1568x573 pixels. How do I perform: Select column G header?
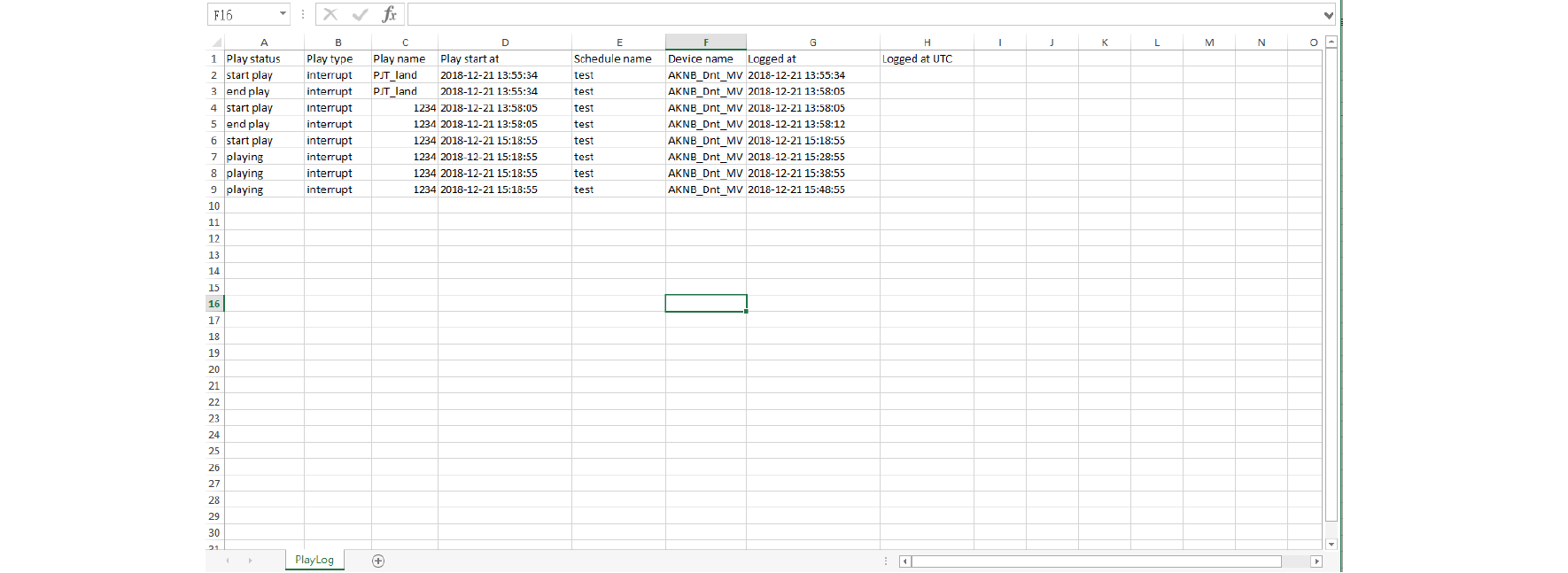(x=812, y=43)
